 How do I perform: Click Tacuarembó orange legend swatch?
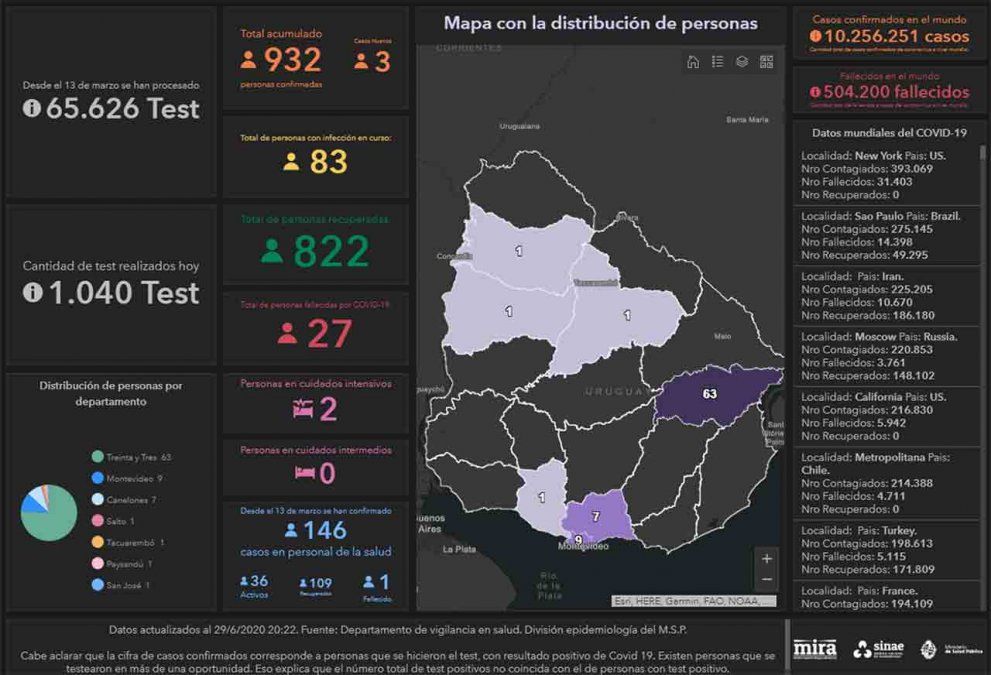pyautogui.click(x=96, y=543)
